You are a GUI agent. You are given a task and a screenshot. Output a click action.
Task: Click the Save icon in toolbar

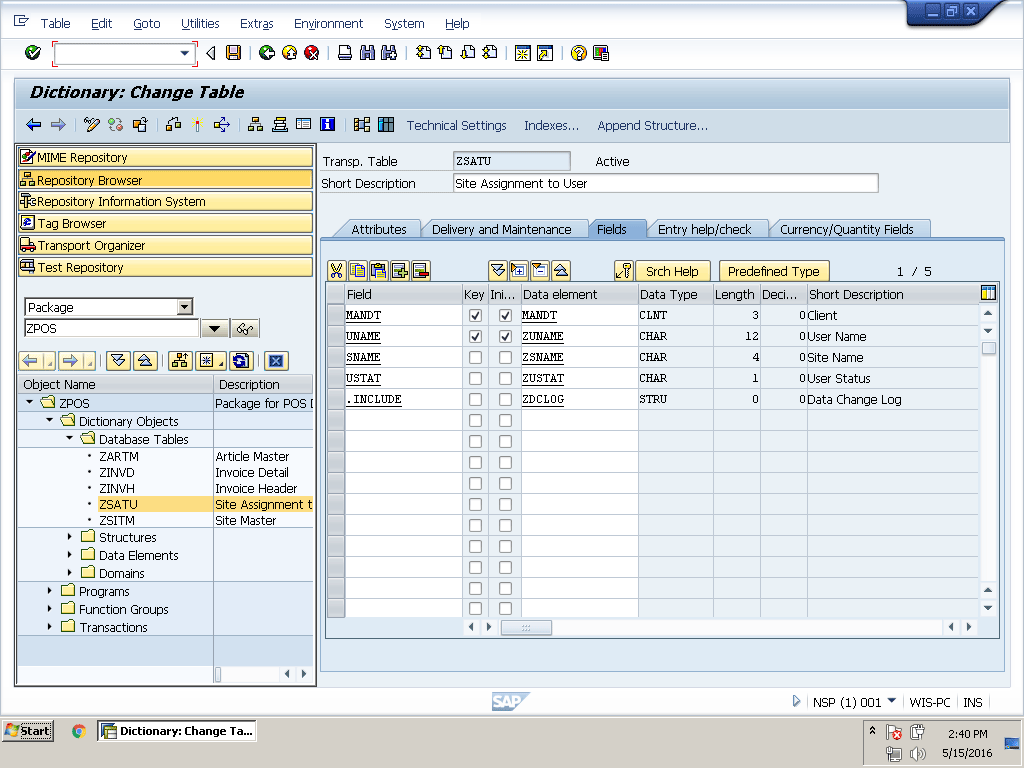(233, 53)
